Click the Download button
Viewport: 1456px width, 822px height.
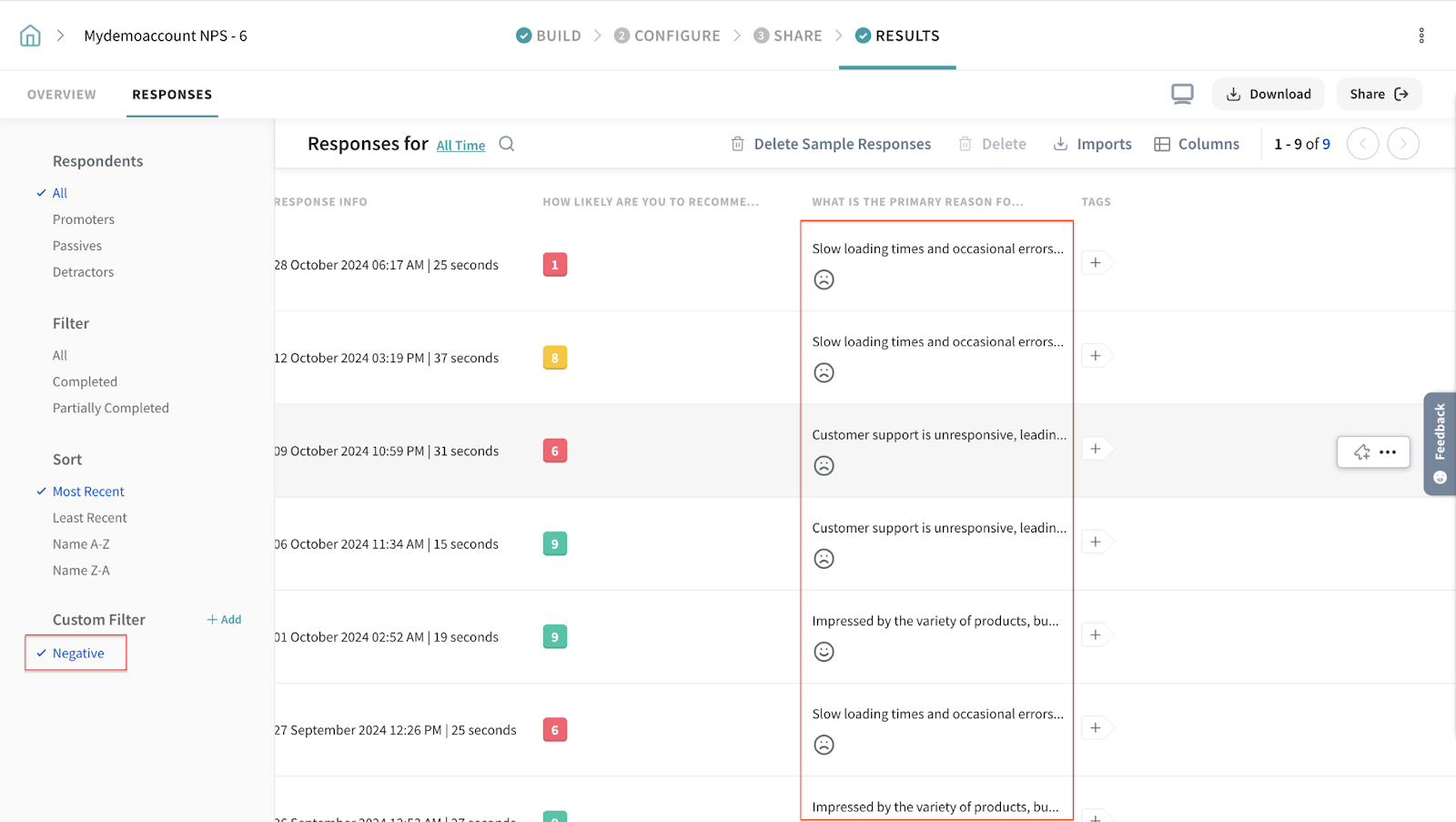(1268, 94)
